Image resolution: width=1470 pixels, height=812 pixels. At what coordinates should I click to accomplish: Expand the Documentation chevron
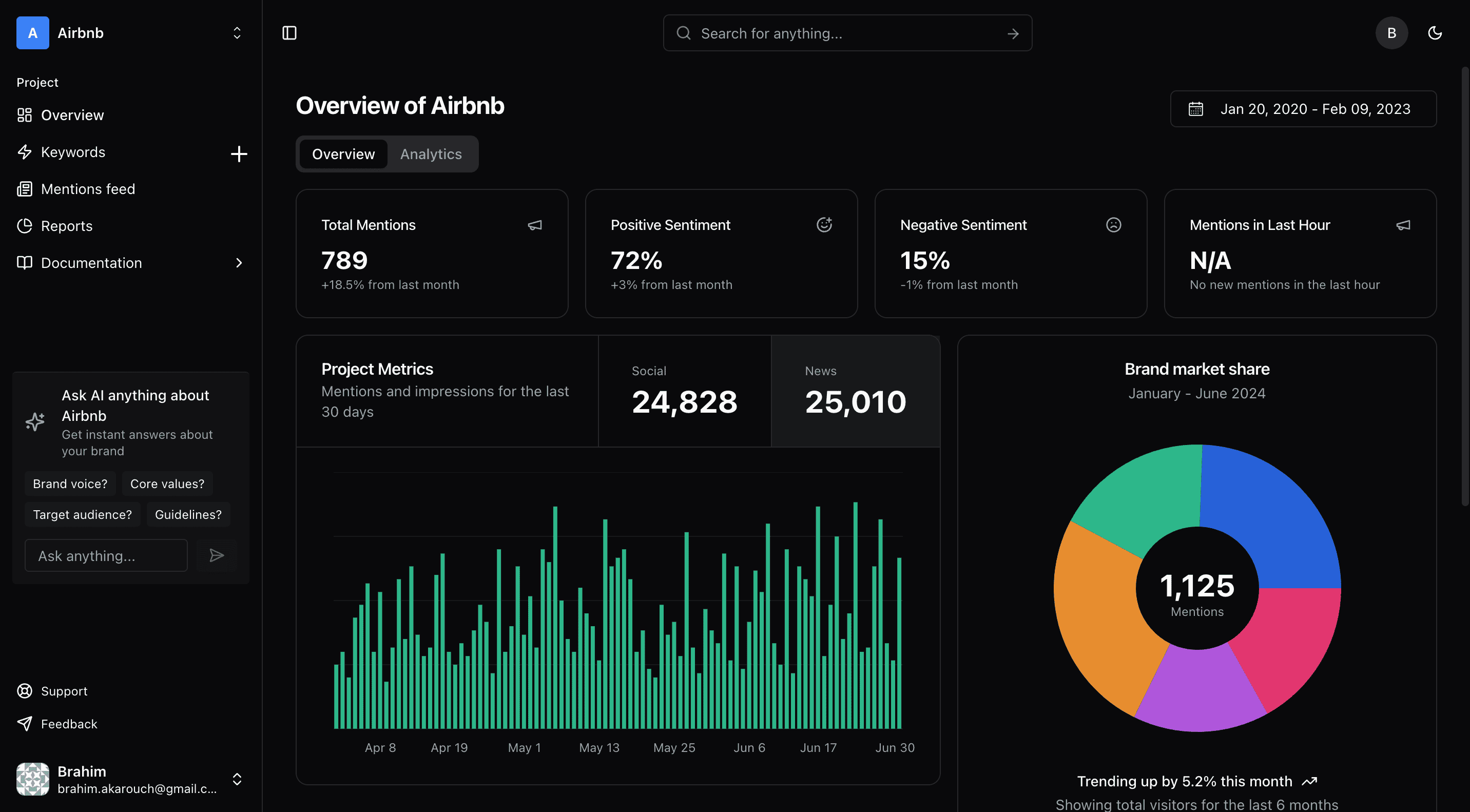pyautogui.click(x=239, y=262)
